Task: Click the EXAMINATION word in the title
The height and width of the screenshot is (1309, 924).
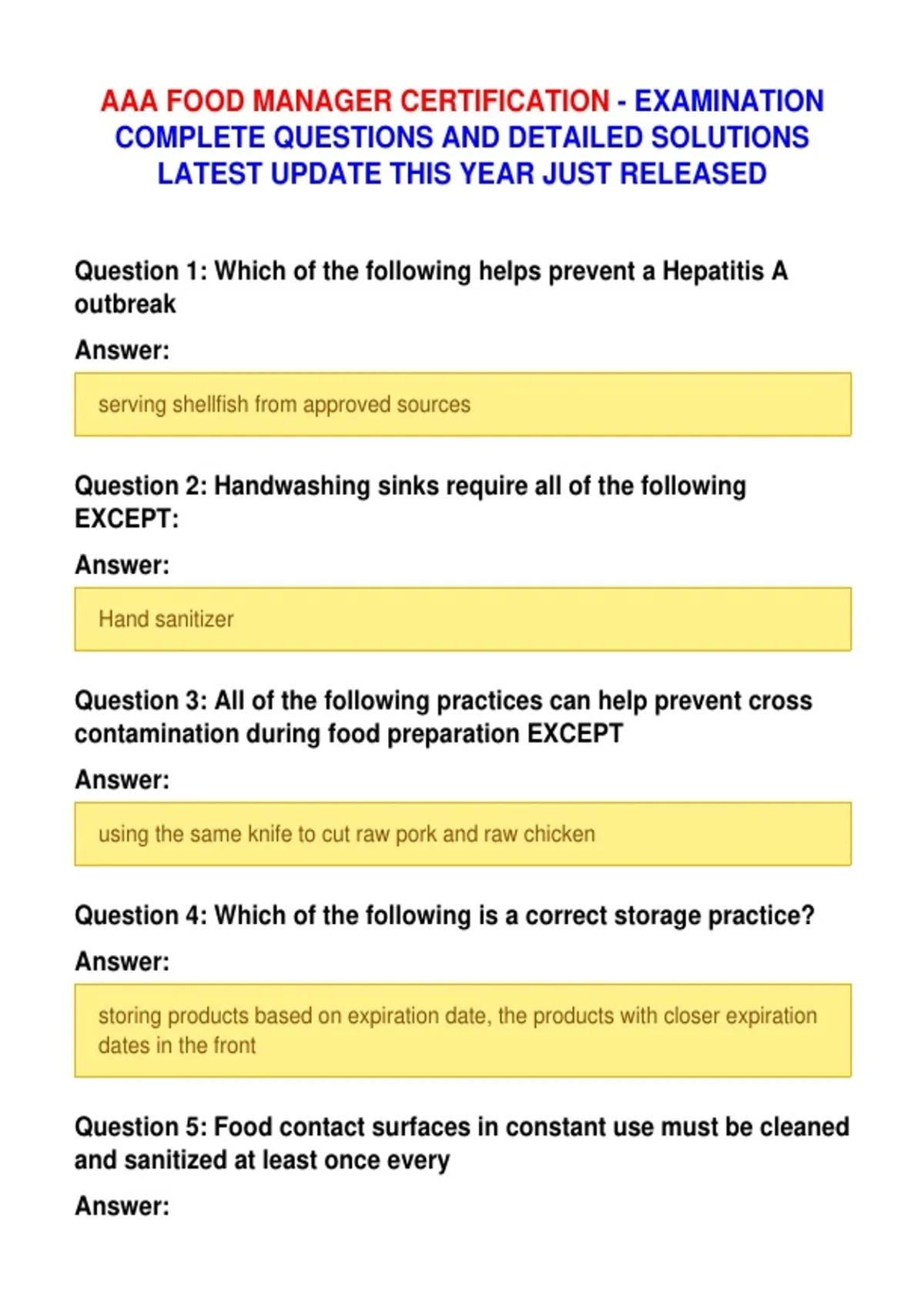Action: click(x=728, y=101)
